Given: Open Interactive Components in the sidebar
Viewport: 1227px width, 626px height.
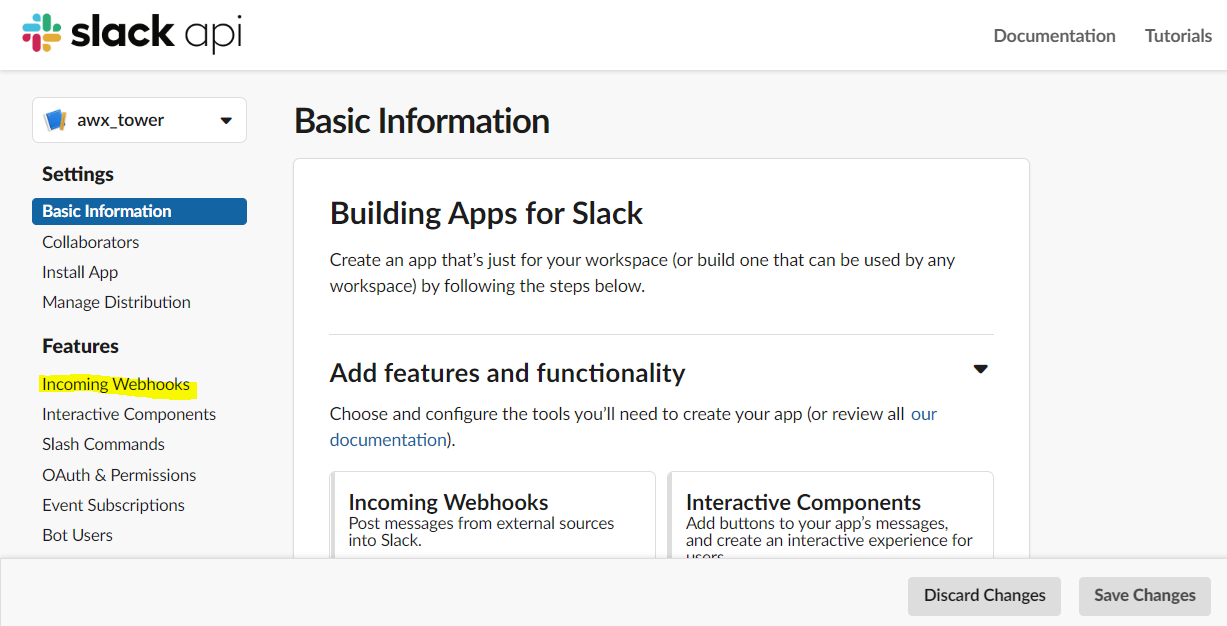Looking at the screenshot, I should tap(129, 414).
